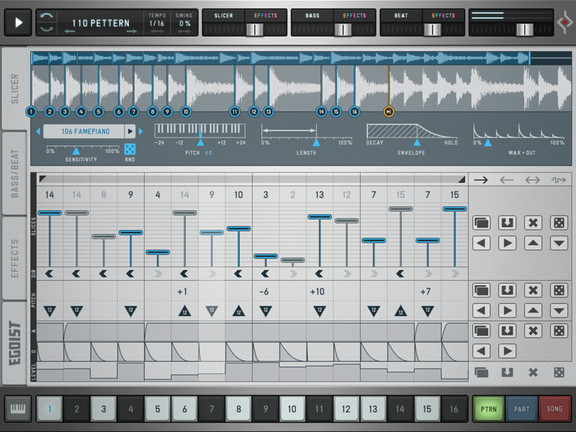
Task: Toggle step 10 in the sequencer
Action: (292, 408)
